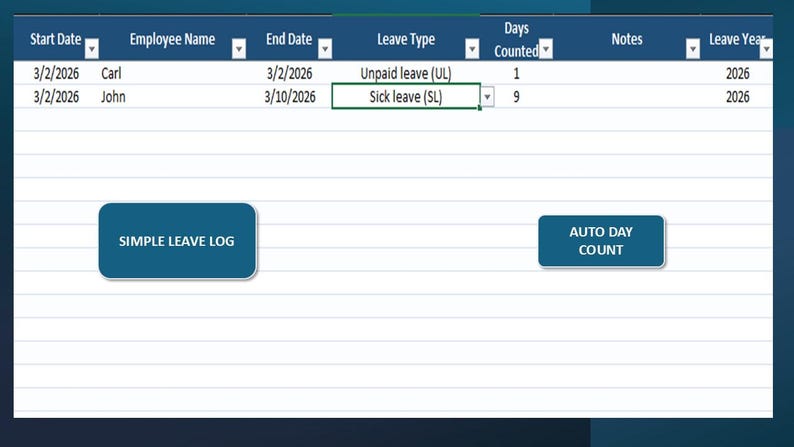Select Carl's leave year 2026 cell
The width and height of the screenshot is (794, 447).
coord(737,73)
